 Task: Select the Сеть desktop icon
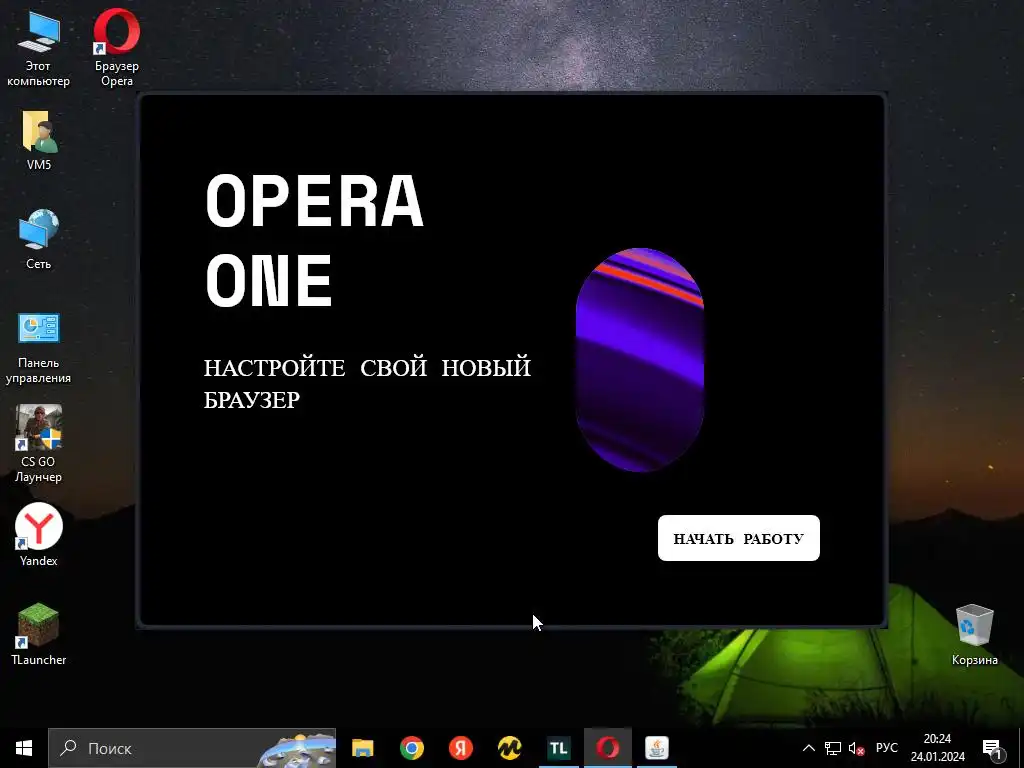(39, 239)
